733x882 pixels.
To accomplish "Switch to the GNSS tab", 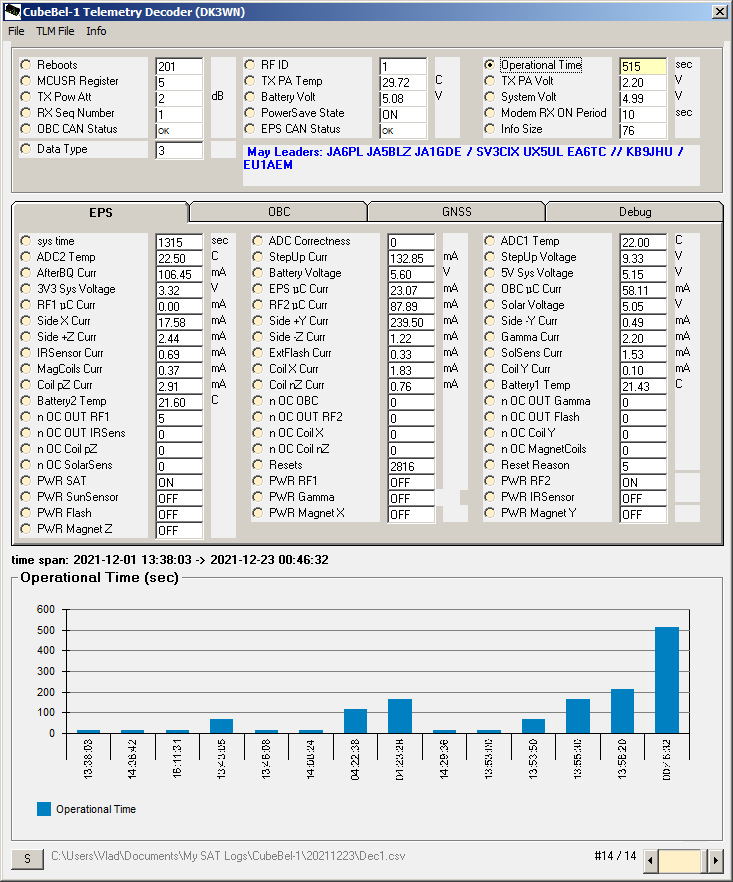I will (x=456, y=212).
